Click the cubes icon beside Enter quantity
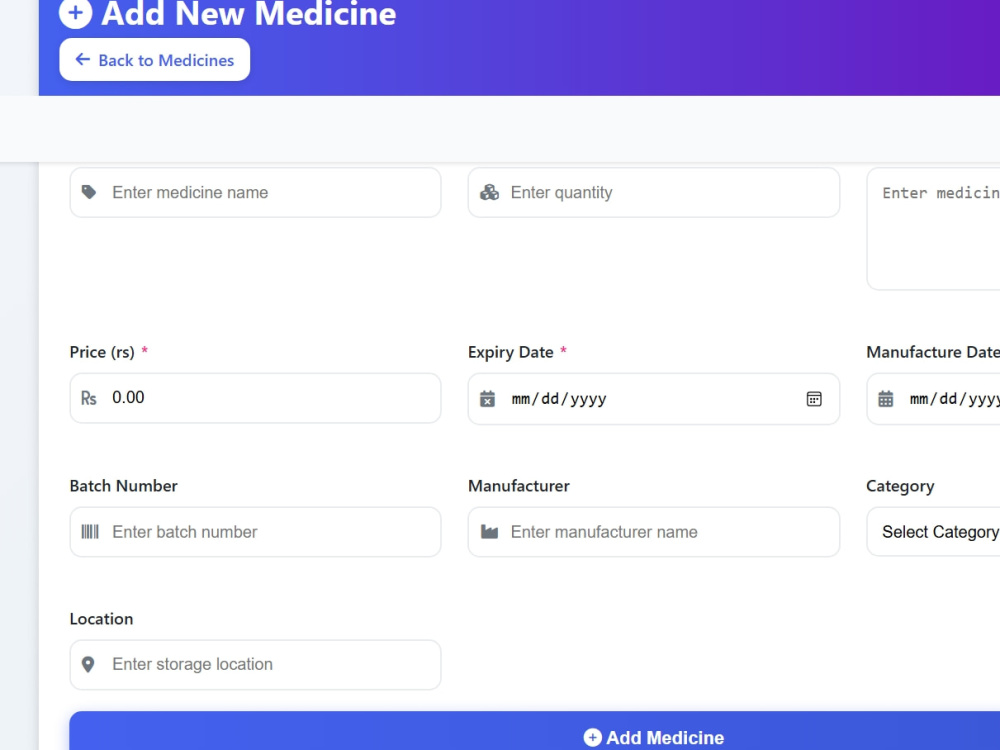 [x=489, y=192]
